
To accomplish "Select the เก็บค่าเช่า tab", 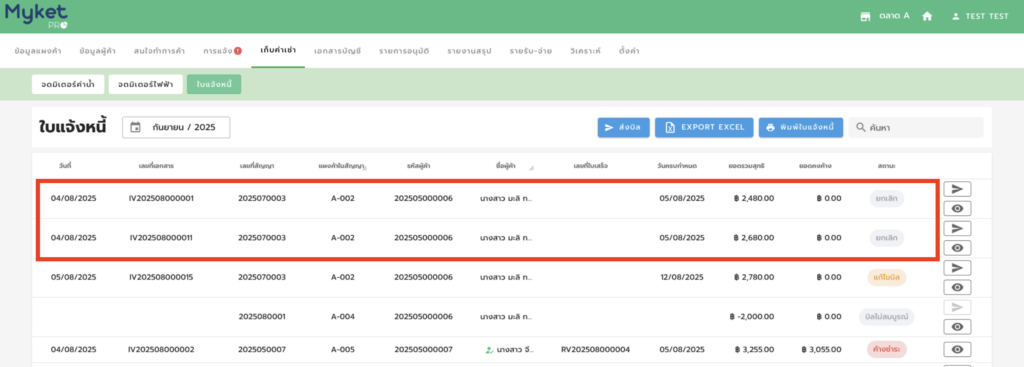I will tap(278, 50).
